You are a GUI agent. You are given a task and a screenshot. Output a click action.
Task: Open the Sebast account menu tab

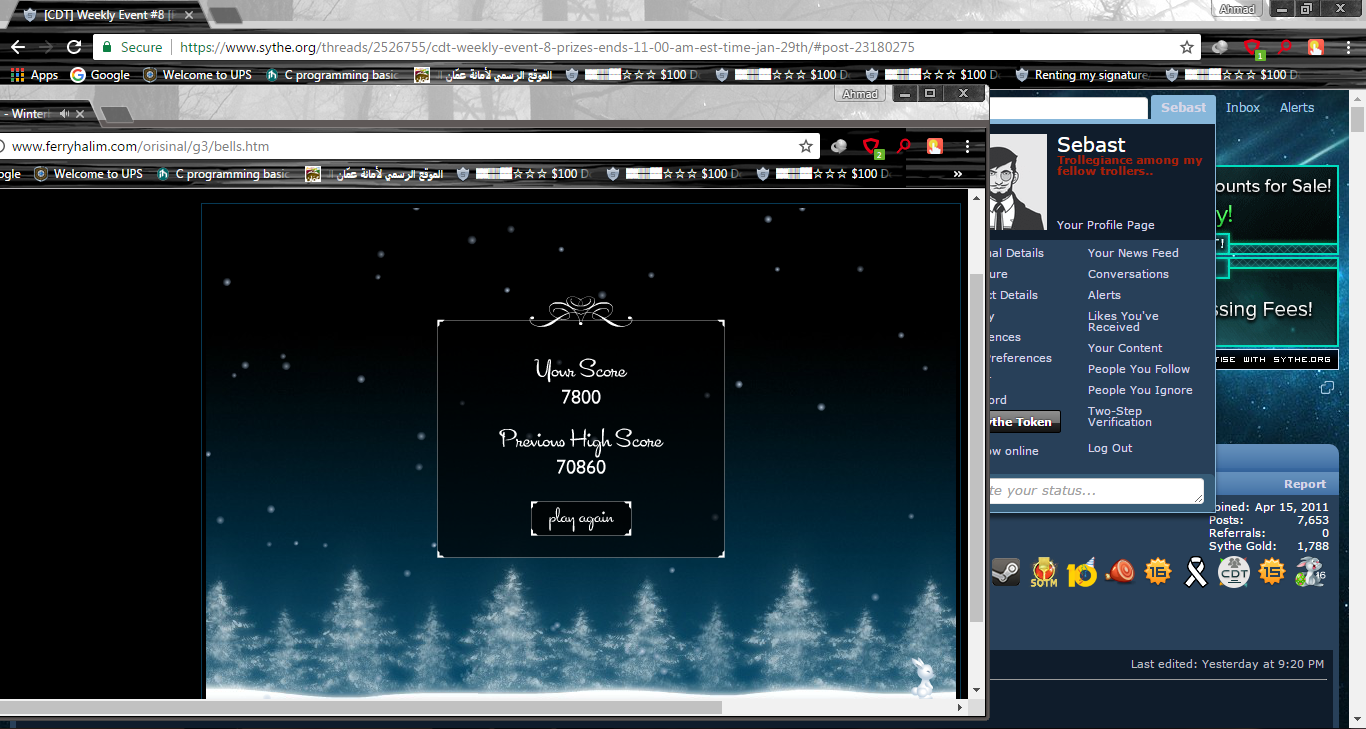(x=1183, y=108)
